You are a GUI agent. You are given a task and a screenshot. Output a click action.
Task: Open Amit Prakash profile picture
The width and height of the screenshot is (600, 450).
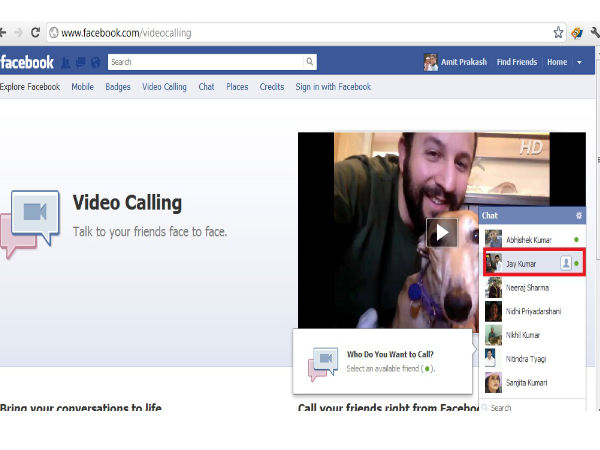430,62
